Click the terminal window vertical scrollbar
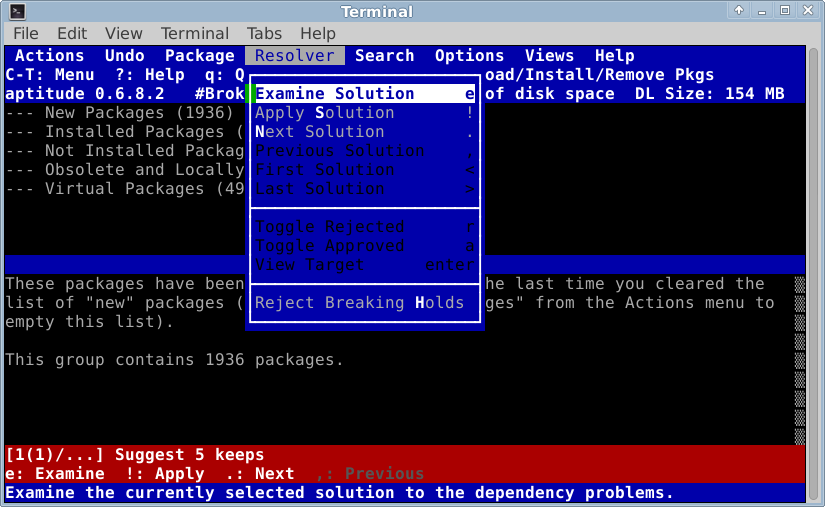Screen dimensions: 825x507 [813, 272]
